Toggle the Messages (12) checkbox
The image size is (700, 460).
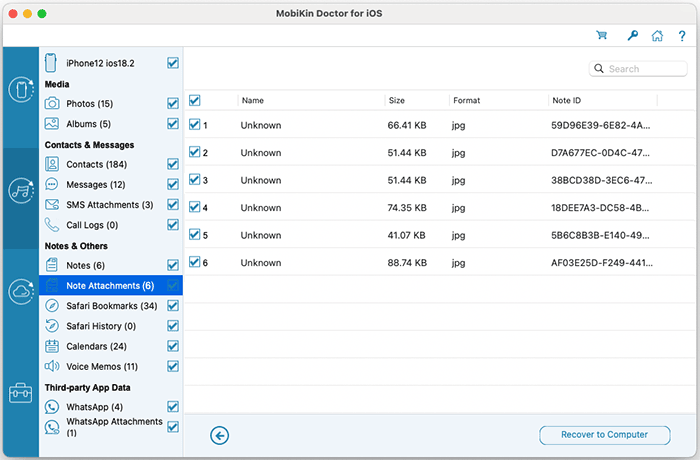tap(173, 184)
